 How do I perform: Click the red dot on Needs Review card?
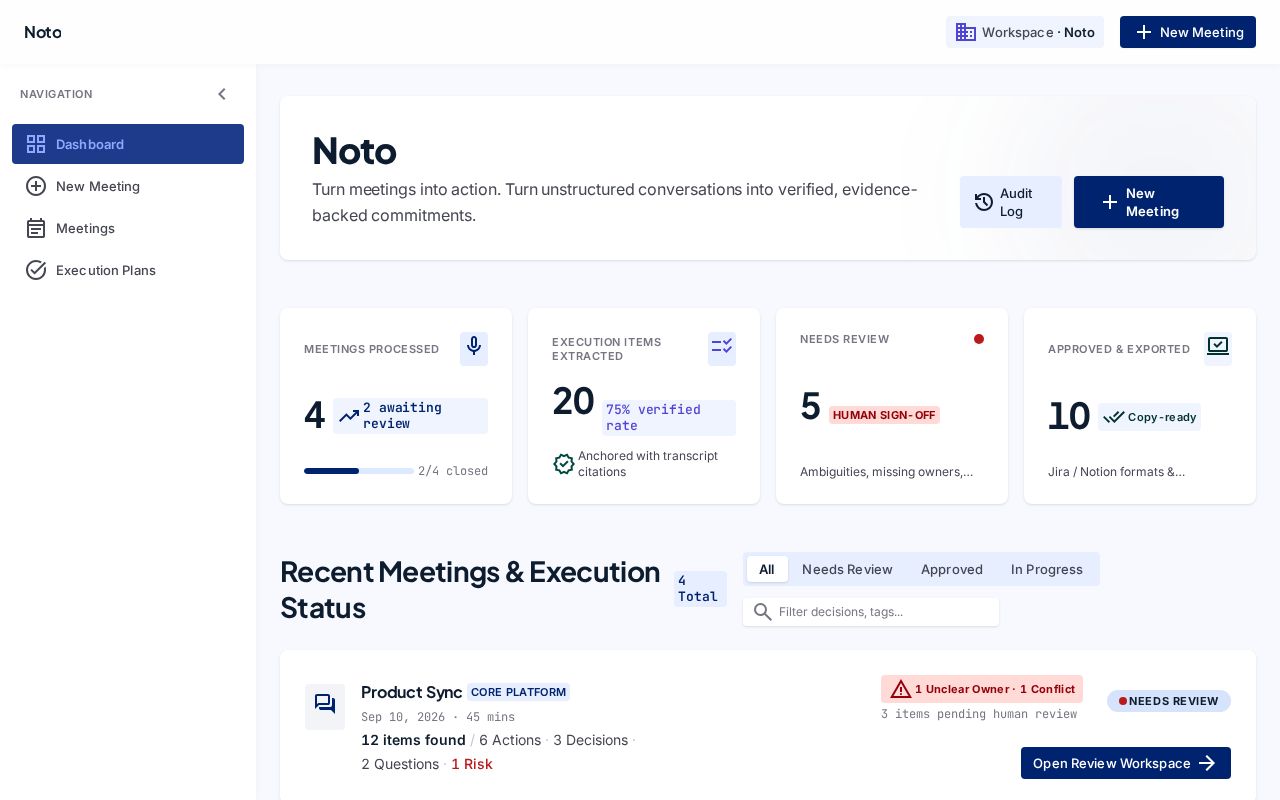coord(979,339)
